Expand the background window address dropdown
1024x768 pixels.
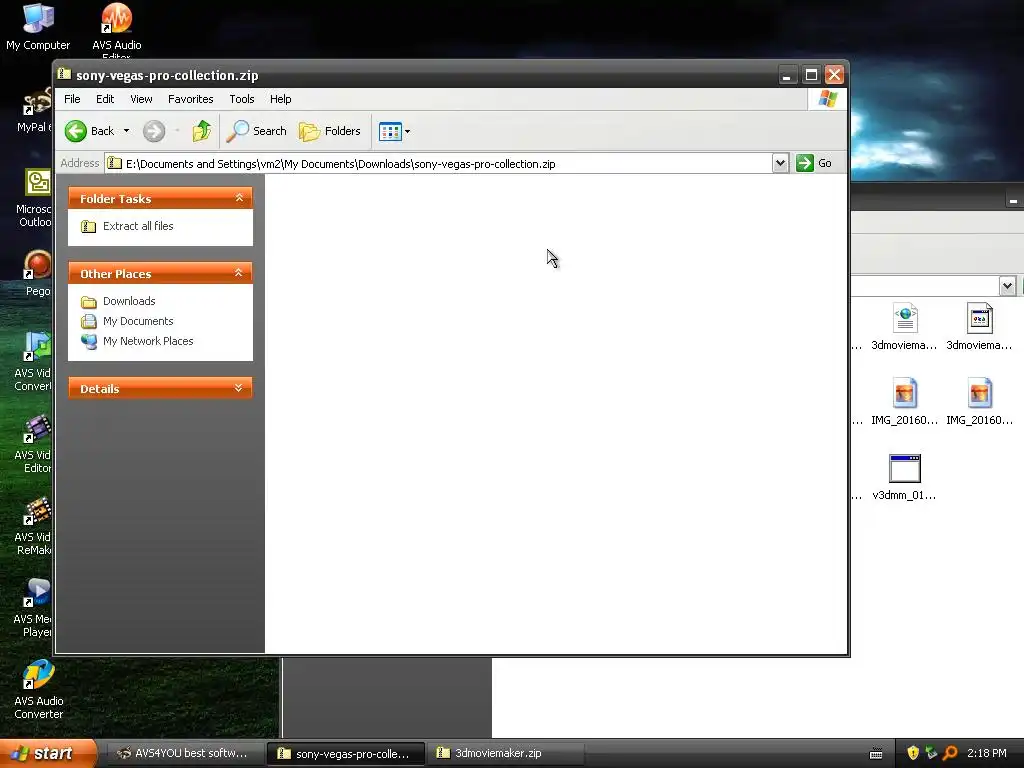coord(1007,285)
